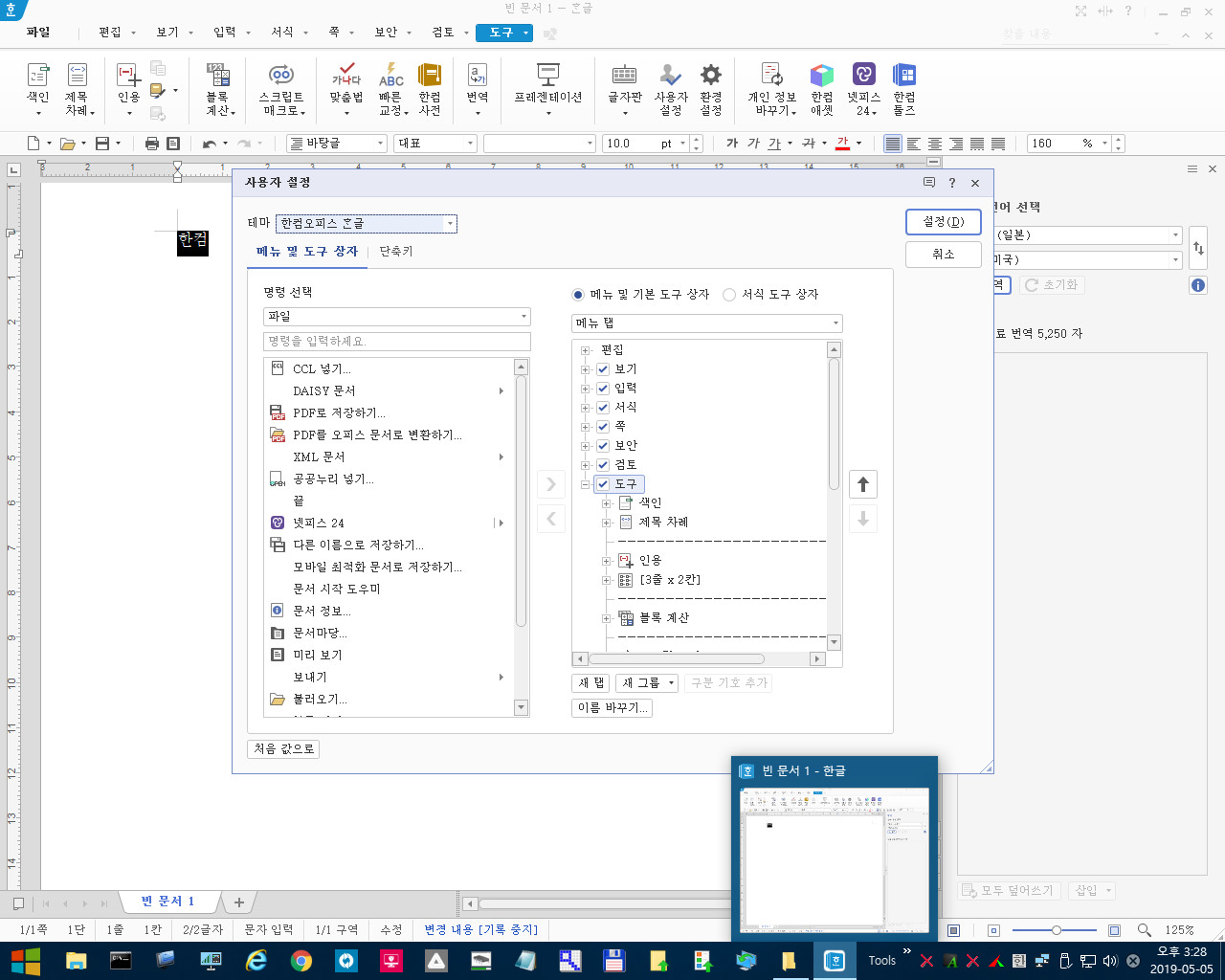This screenshot has width=1225, height=980.
Task: Expand the 색인 tree node
Action: tap(606, 503)
